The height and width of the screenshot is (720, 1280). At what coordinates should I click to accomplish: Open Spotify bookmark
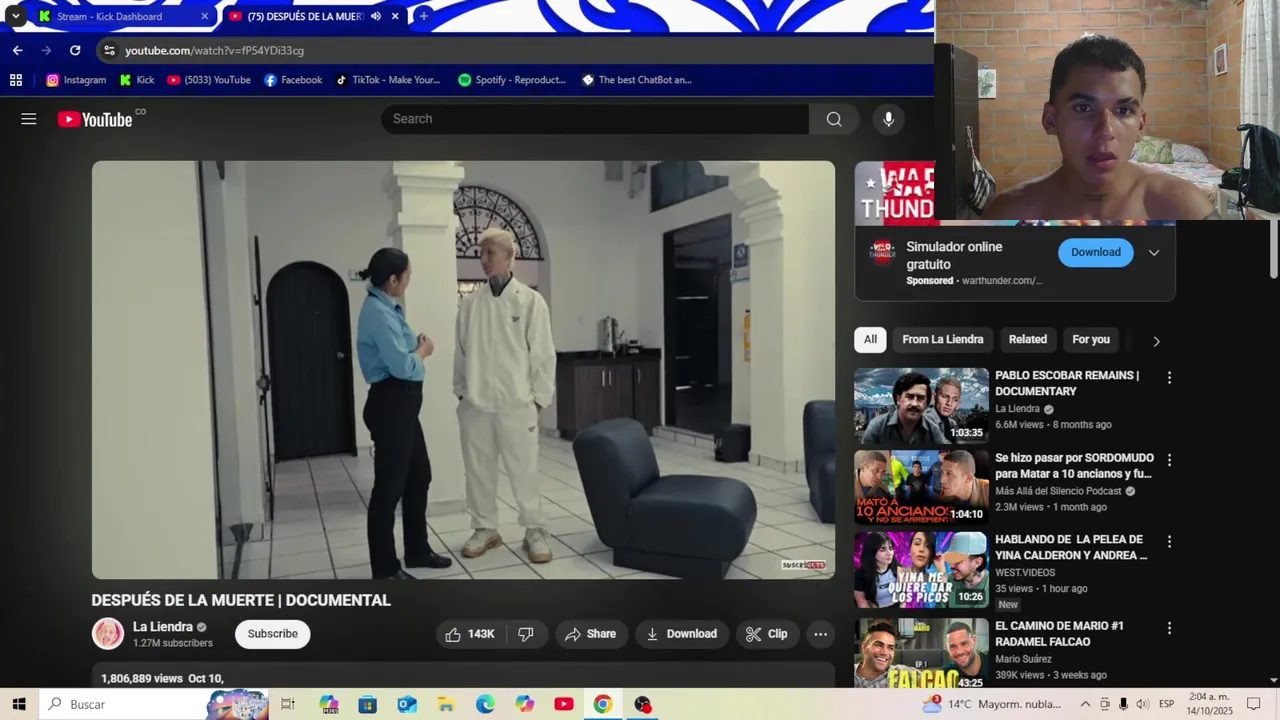tap(512, 80)
